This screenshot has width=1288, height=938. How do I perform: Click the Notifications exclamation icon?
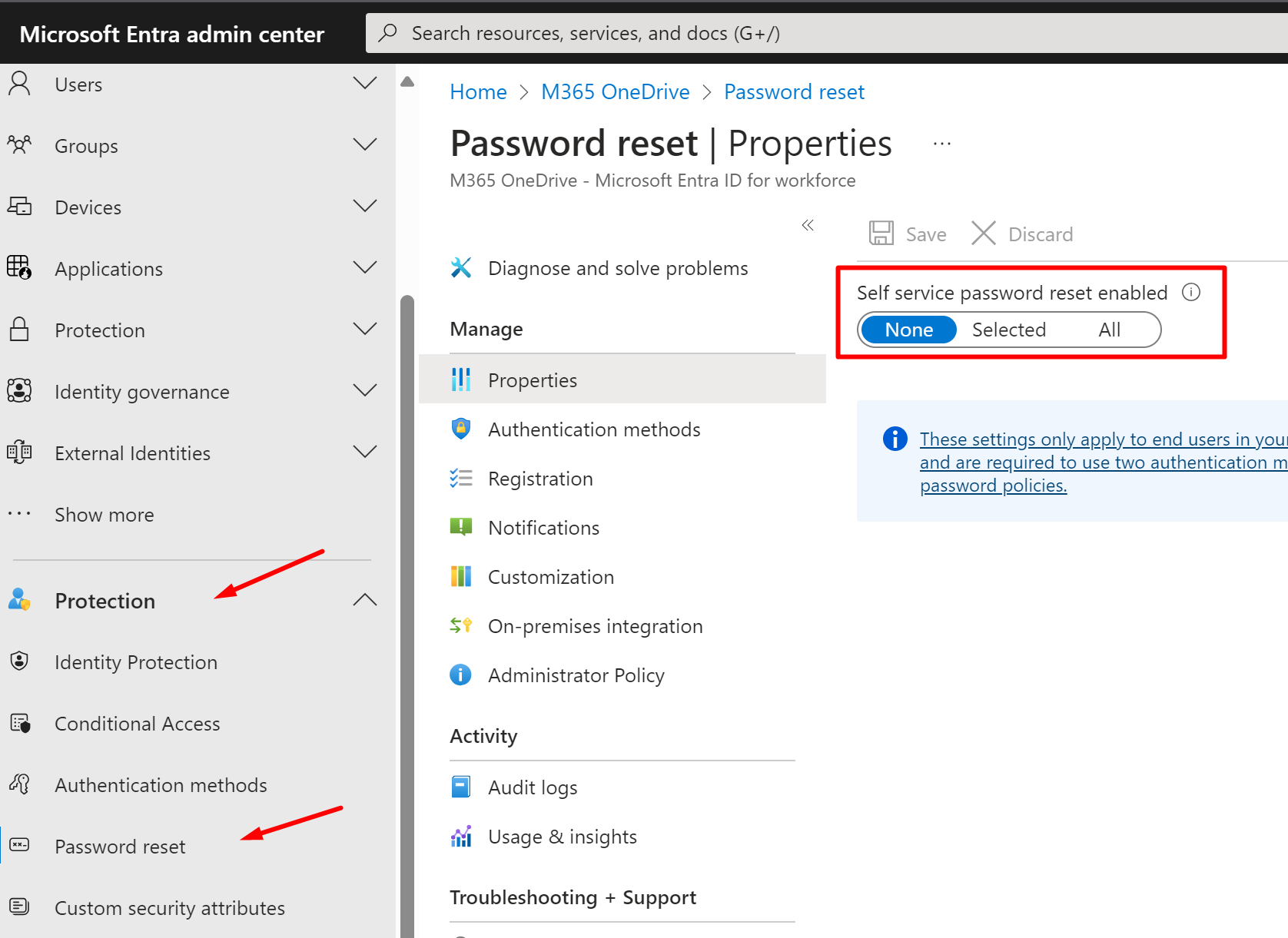(461, 527)
